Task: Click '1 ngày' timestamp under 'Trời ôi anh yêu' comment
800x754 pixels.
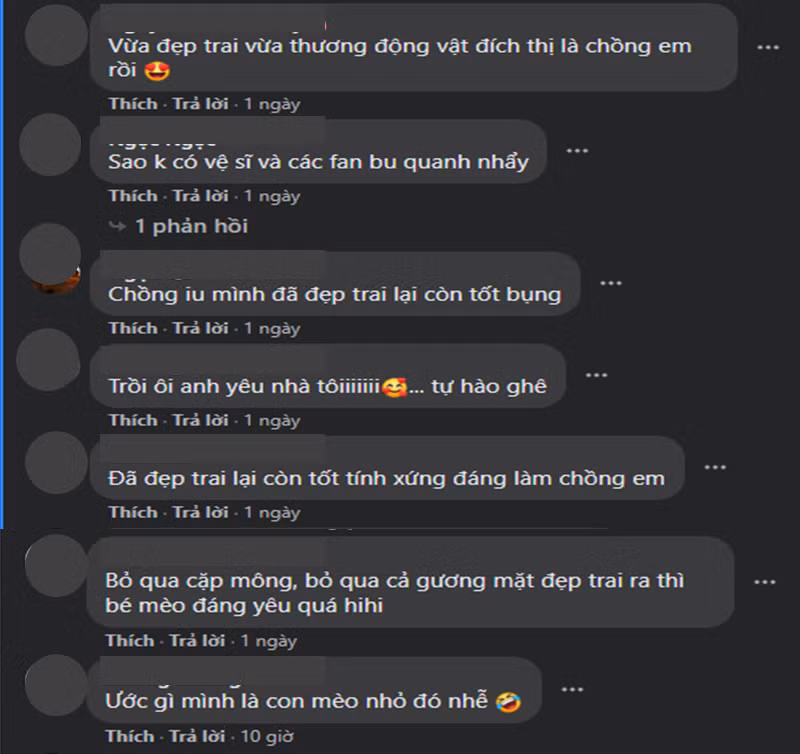Action: tap(272, 420)
